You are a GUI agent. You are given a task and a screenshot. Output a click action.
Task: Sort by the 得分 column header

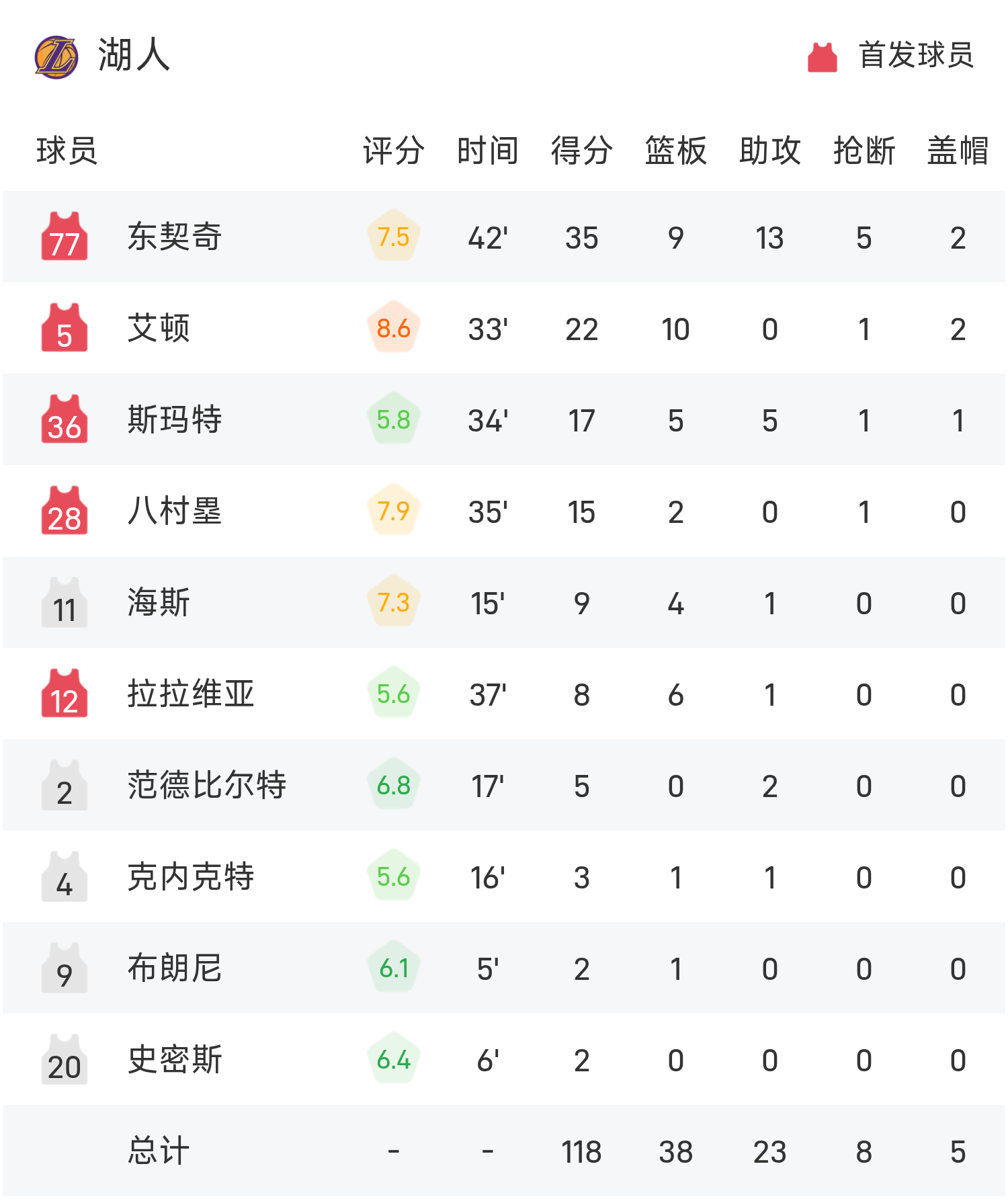581,151
